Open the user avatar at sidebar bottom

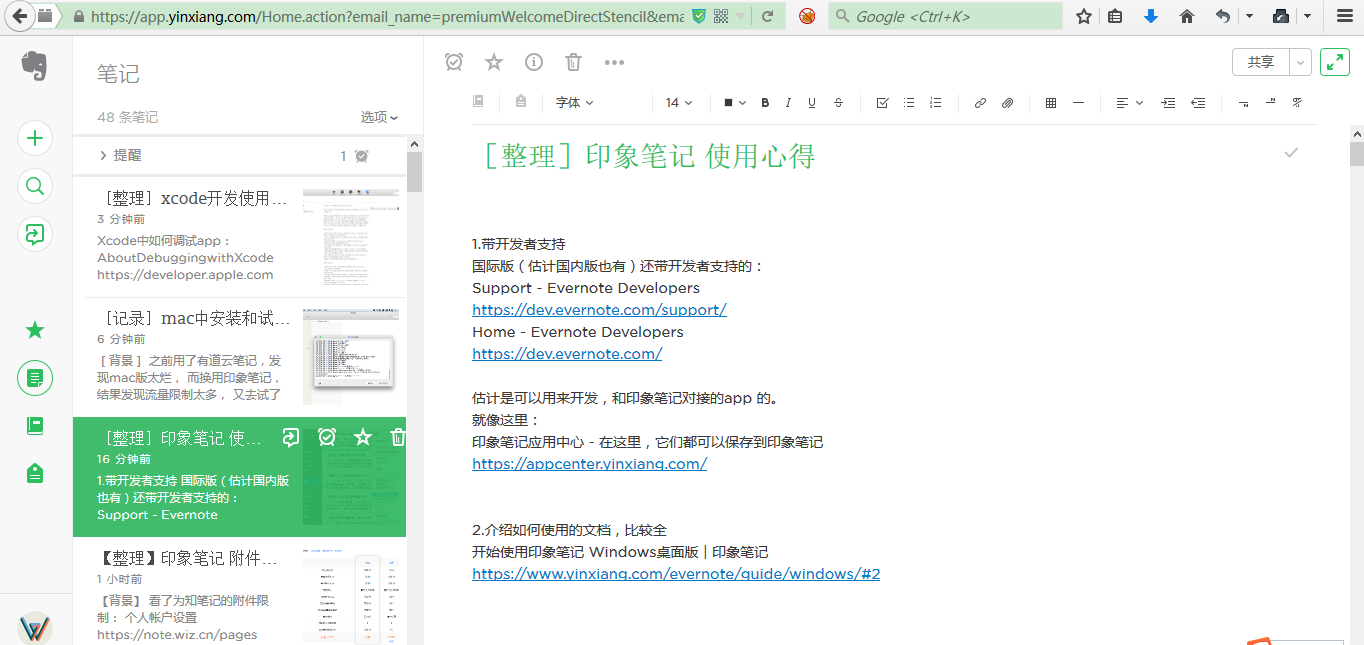[35, 628]
